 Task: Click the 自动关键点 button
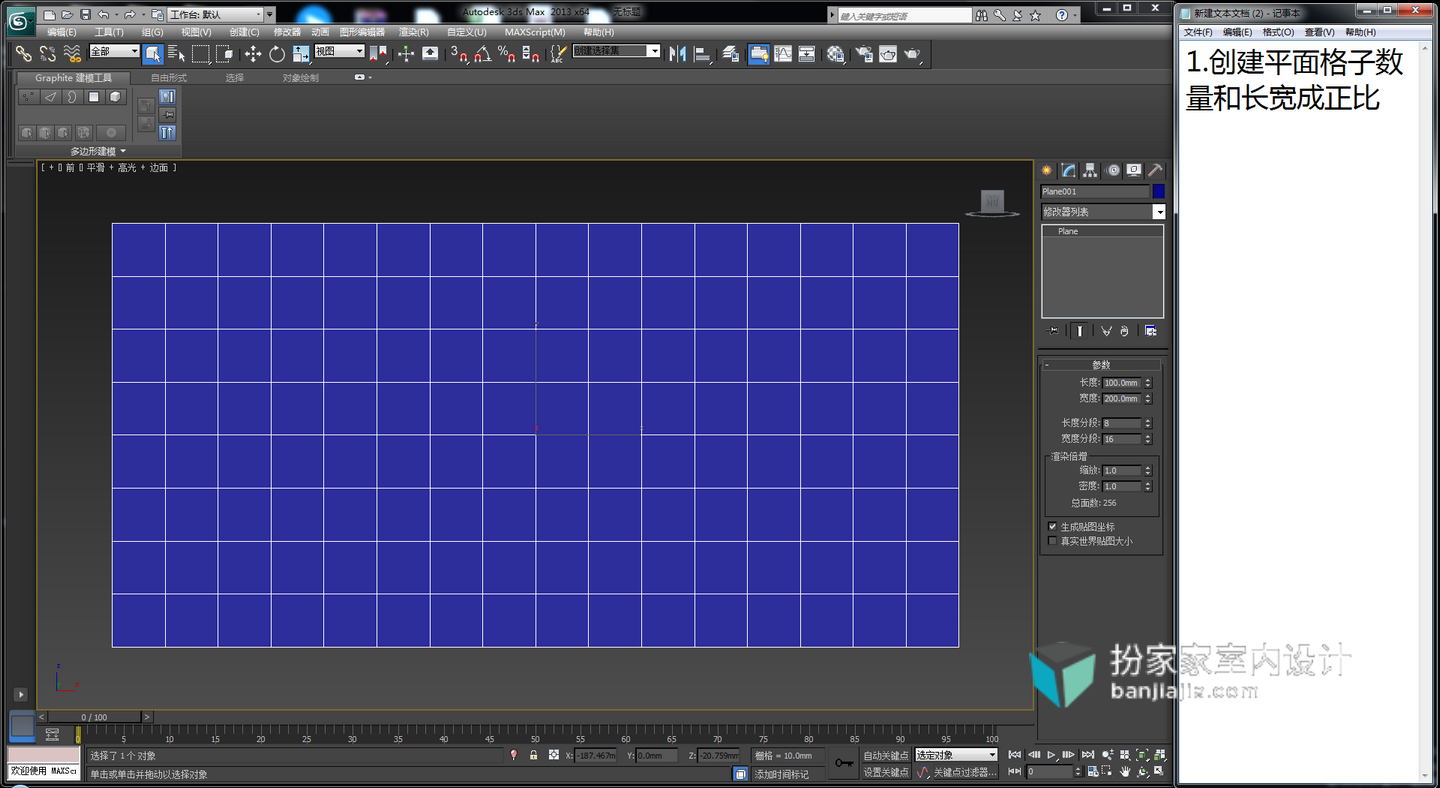(x=886, y=755)
